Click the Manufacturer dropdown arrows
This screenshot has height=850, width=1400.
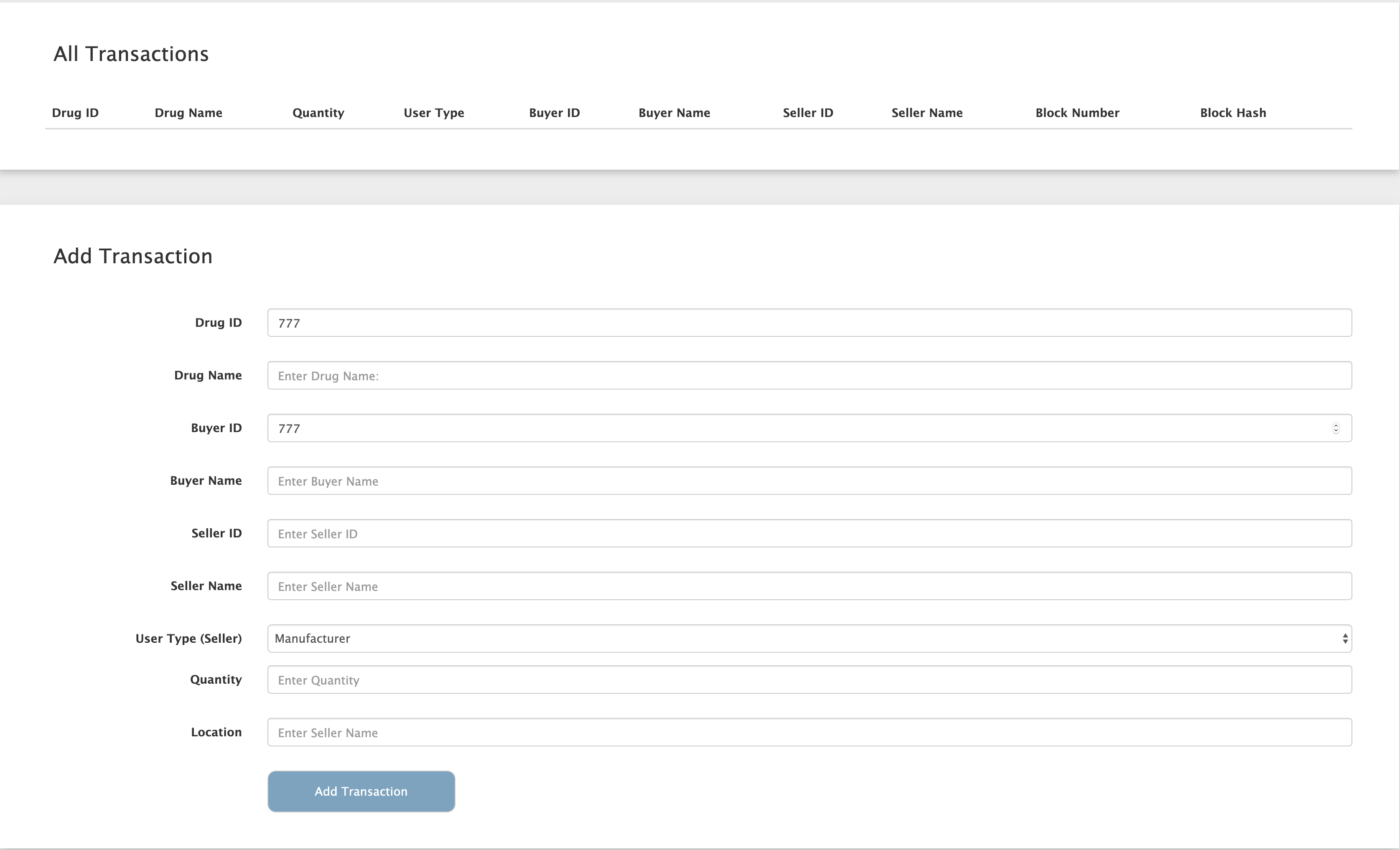[1345, 639]
